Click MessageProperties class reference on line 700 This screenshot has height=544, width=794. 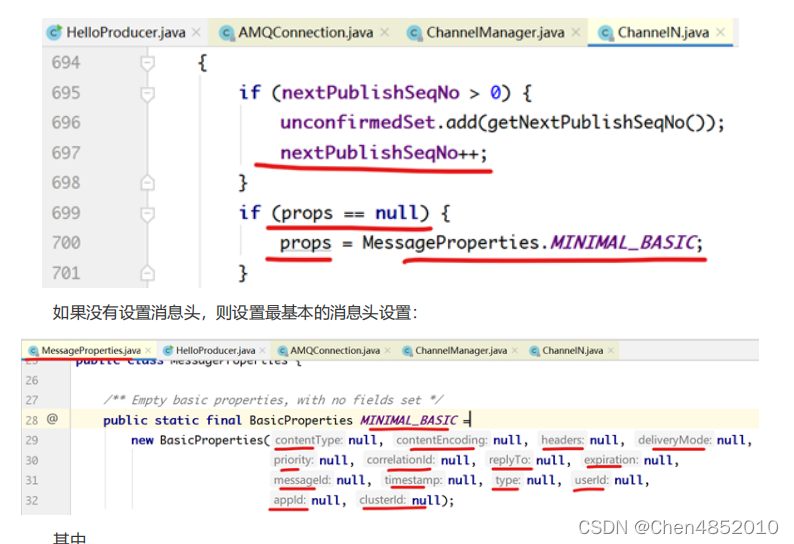(450, 243)
